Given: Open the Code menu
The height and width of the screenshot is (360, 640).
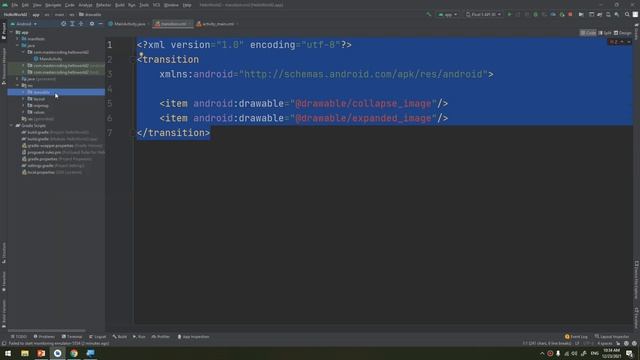Looking at the screenshot, I should click(x=70, y=5).
